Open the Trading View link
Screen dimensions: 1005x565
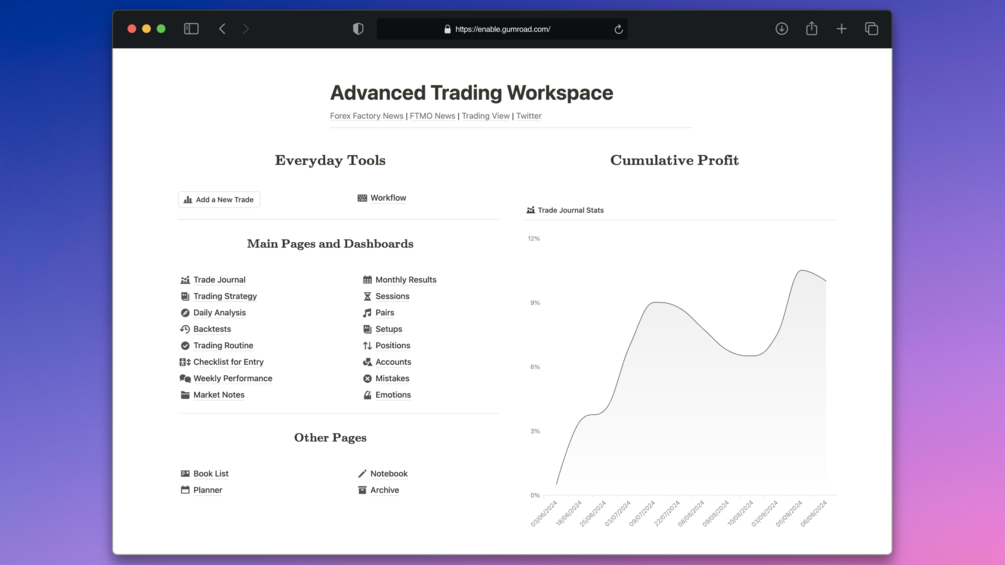485,116
